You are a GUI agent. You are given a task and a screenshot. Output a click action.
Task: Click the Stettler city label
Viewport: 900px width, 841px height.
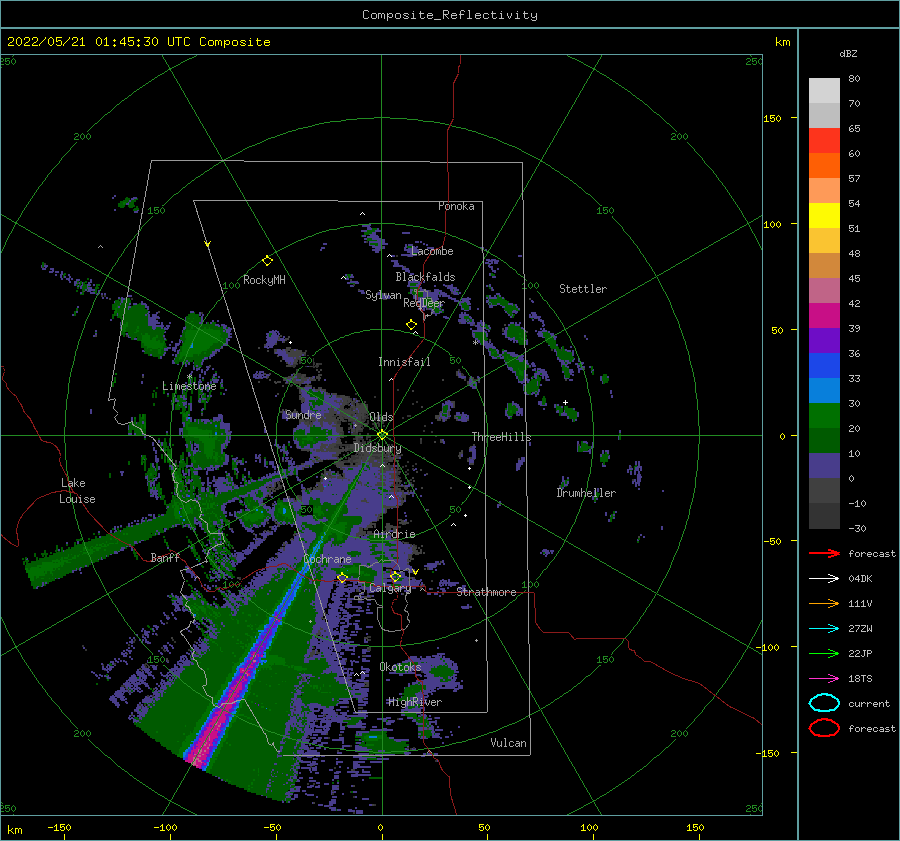(x=583, y=289)
